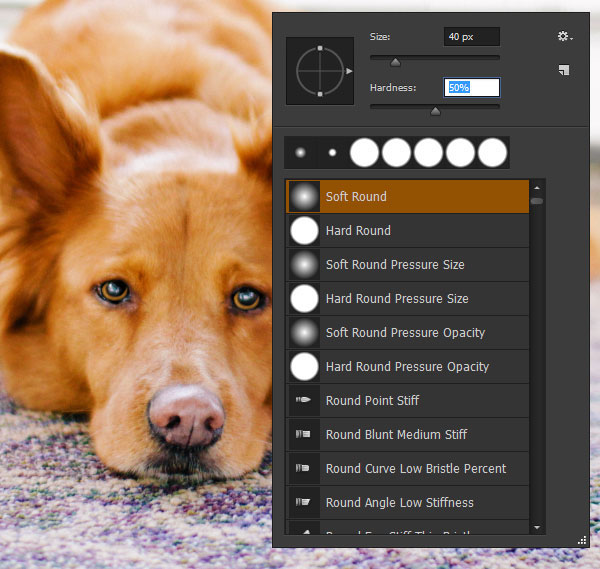Select the sixth recent brush circle

(460, 153)
